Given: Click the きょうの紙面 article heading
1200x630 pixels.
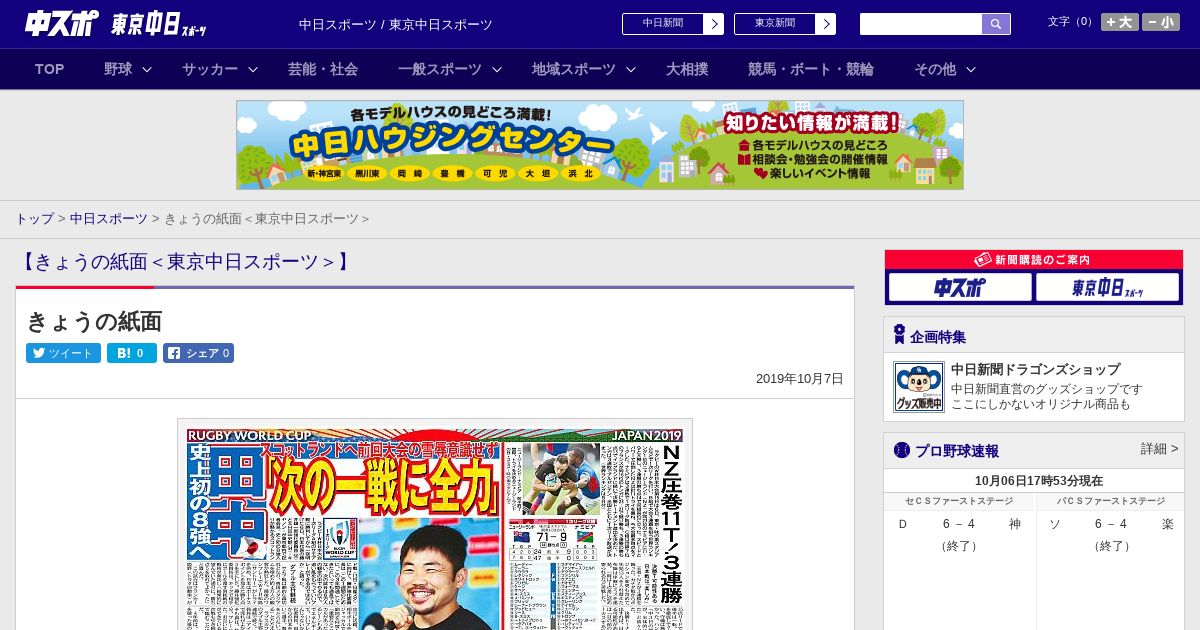Looking at the screenshot, I should tap(94, 321).
